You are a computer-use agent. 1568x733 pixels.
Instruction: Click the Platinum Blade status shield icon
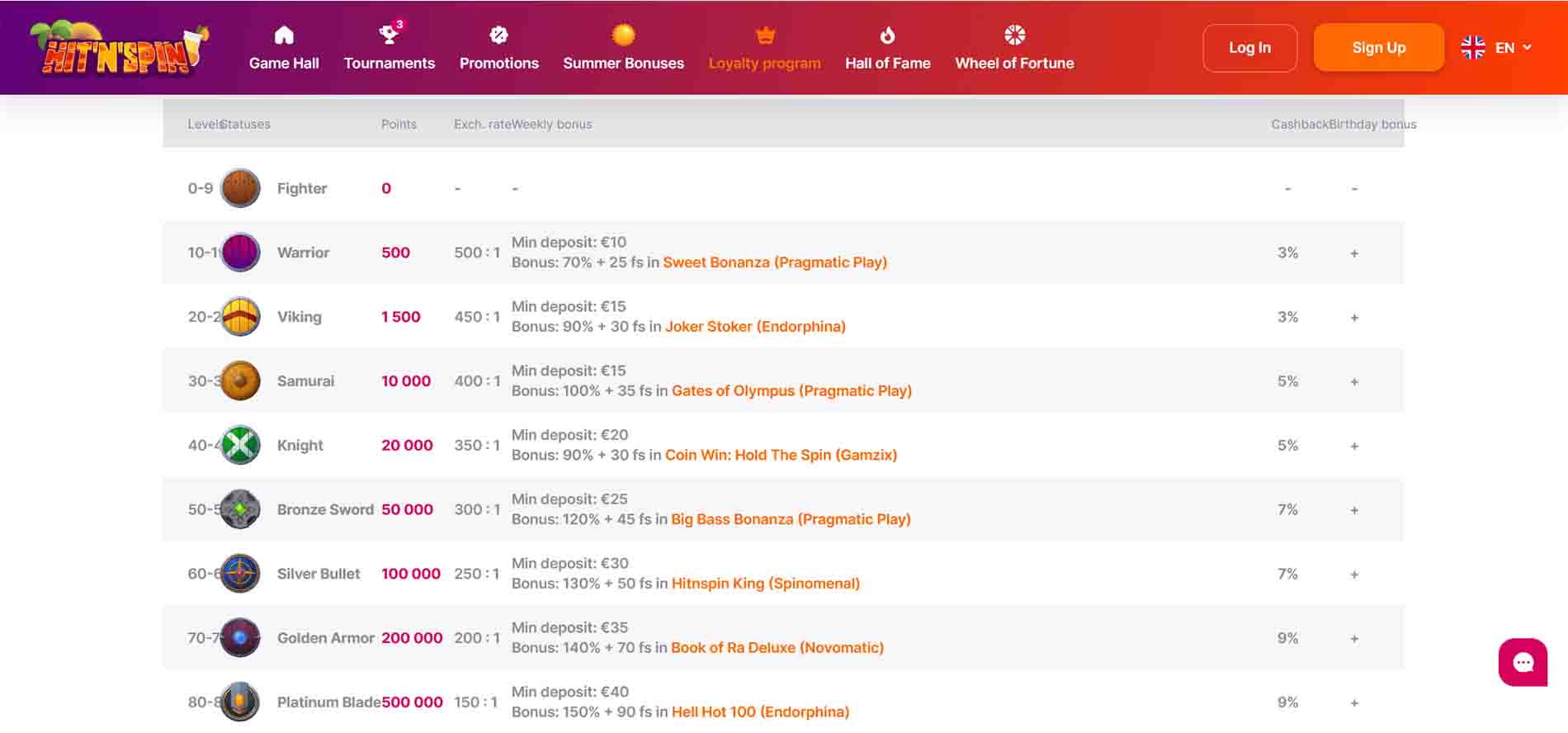tap(240, 702)
